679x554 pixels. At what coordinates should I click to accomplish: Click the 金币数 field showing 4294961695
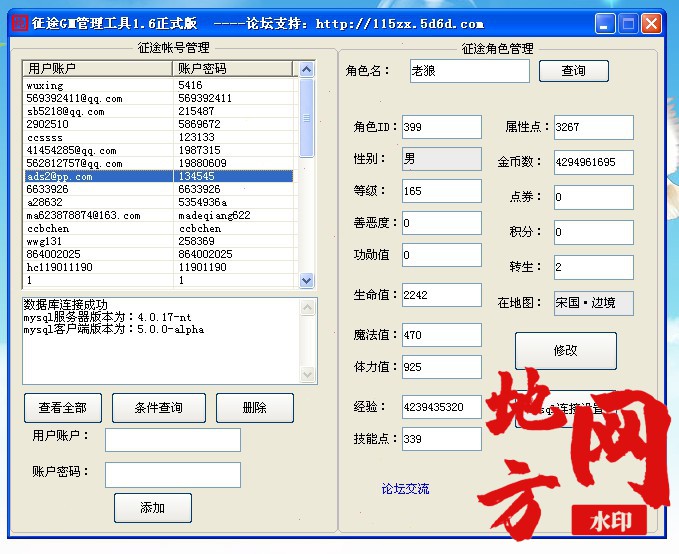[x=594, y=162]
